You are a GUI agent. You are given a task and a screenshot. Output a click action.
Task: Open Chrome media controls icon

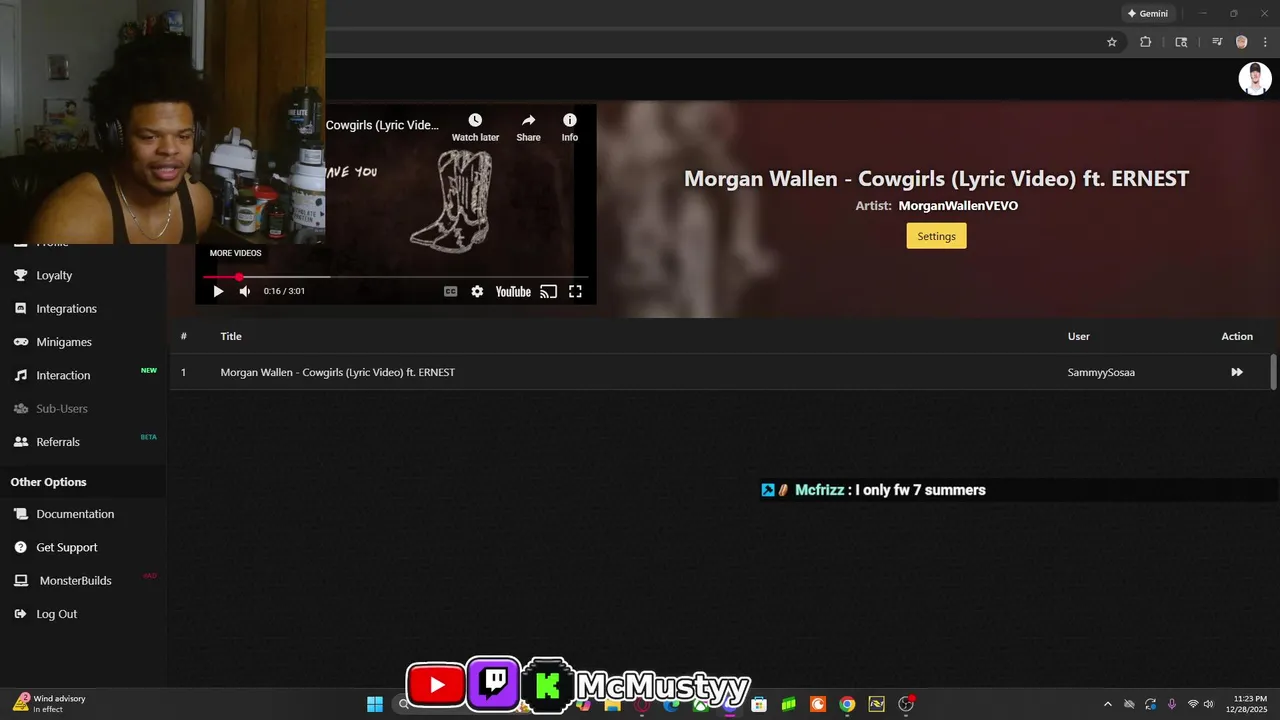point(1217,42)
